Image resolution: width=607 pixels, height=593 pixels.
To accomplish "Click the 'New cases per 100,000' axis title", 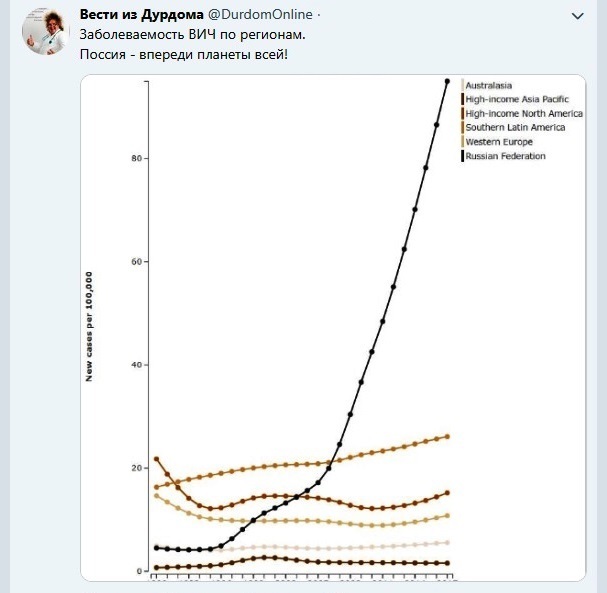I will [x=89, y=326].
